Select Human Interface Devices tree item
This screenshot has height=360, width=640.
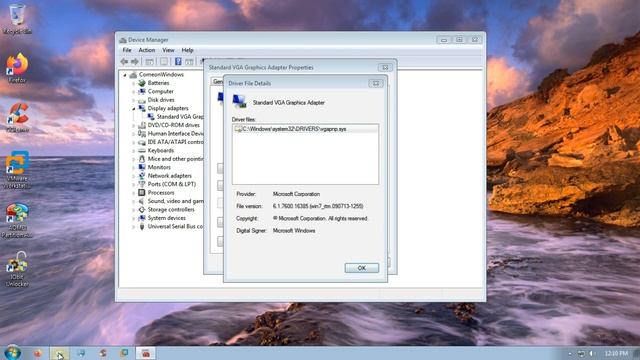176,133
